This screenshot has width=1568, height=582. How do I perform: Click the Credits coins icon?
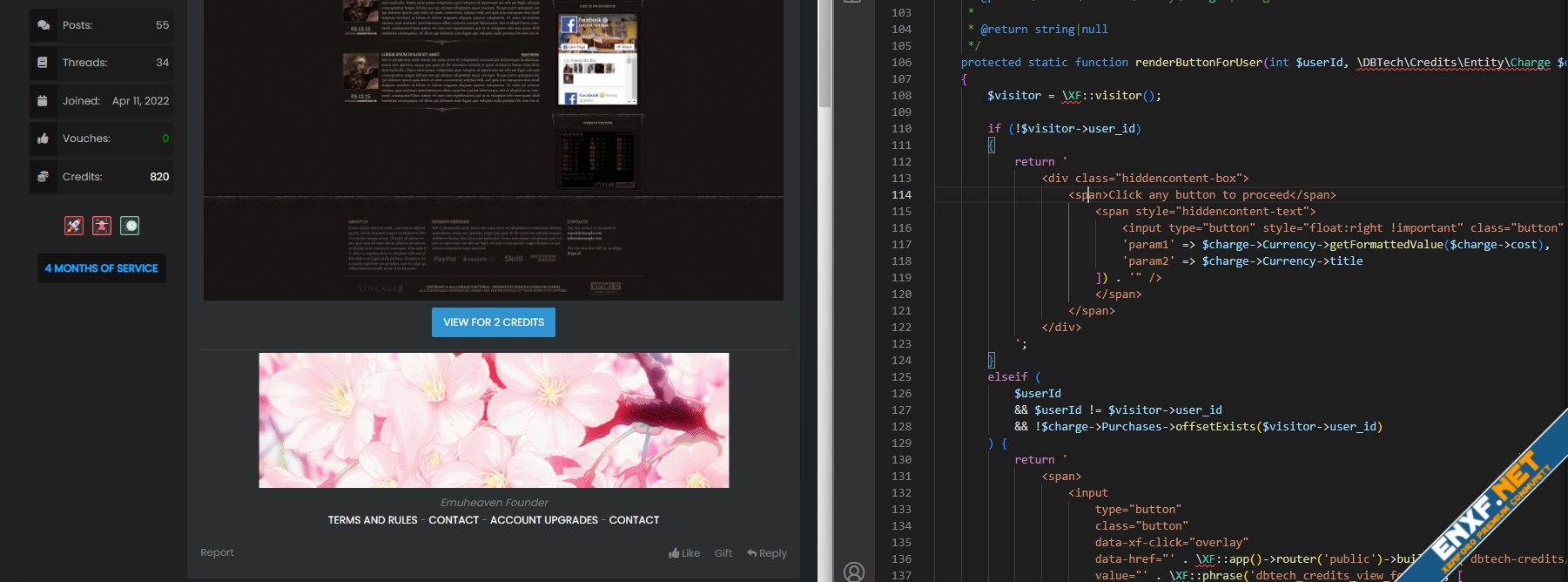click(43, 177)
